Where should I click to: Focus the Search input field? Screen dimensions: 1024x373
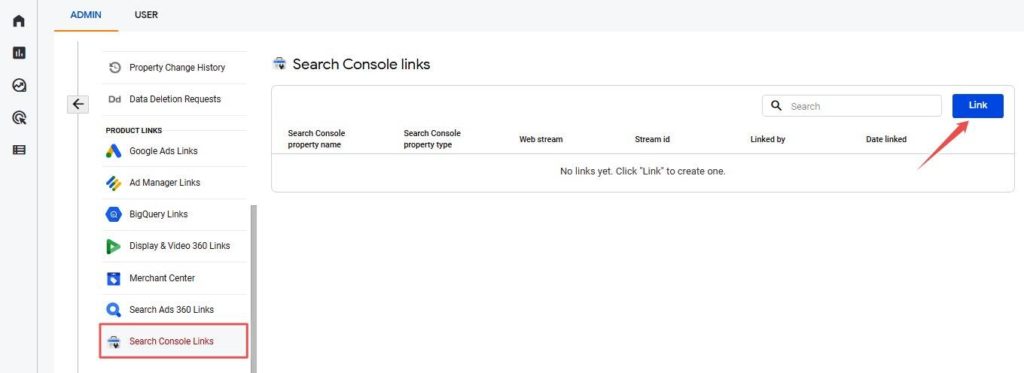click(852, 106)
